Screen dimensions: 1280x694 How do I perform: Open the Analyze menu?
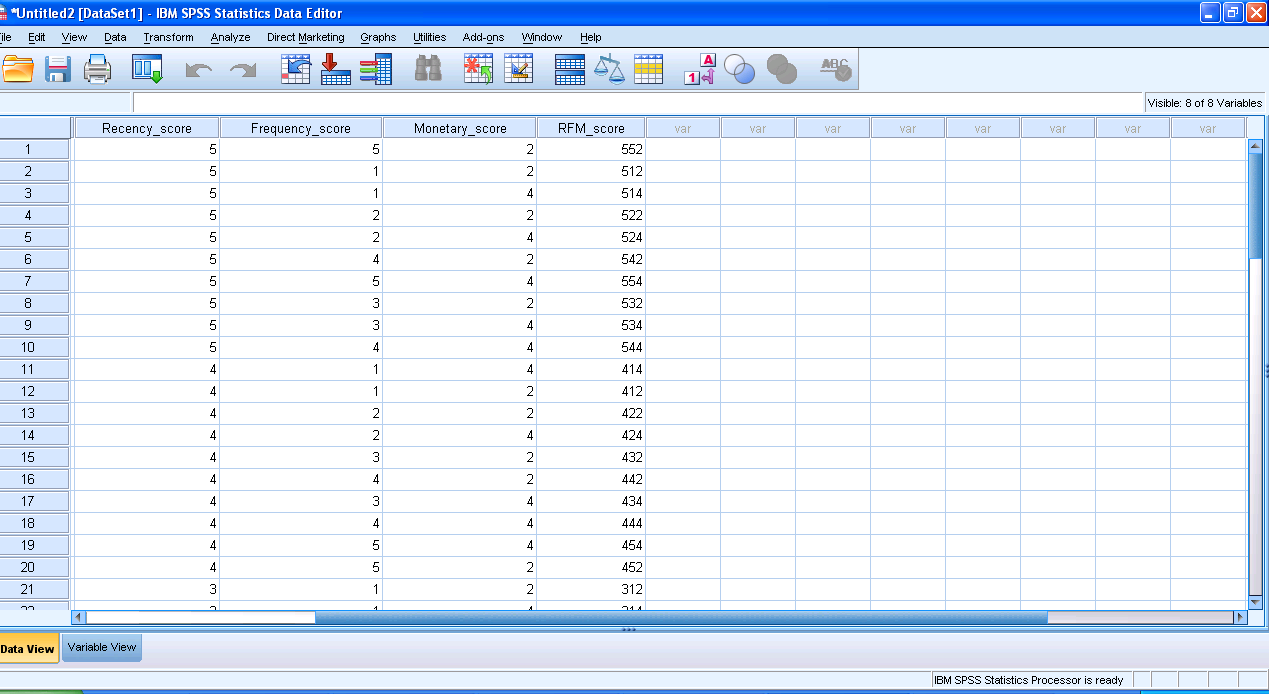[x=230, y=37]
